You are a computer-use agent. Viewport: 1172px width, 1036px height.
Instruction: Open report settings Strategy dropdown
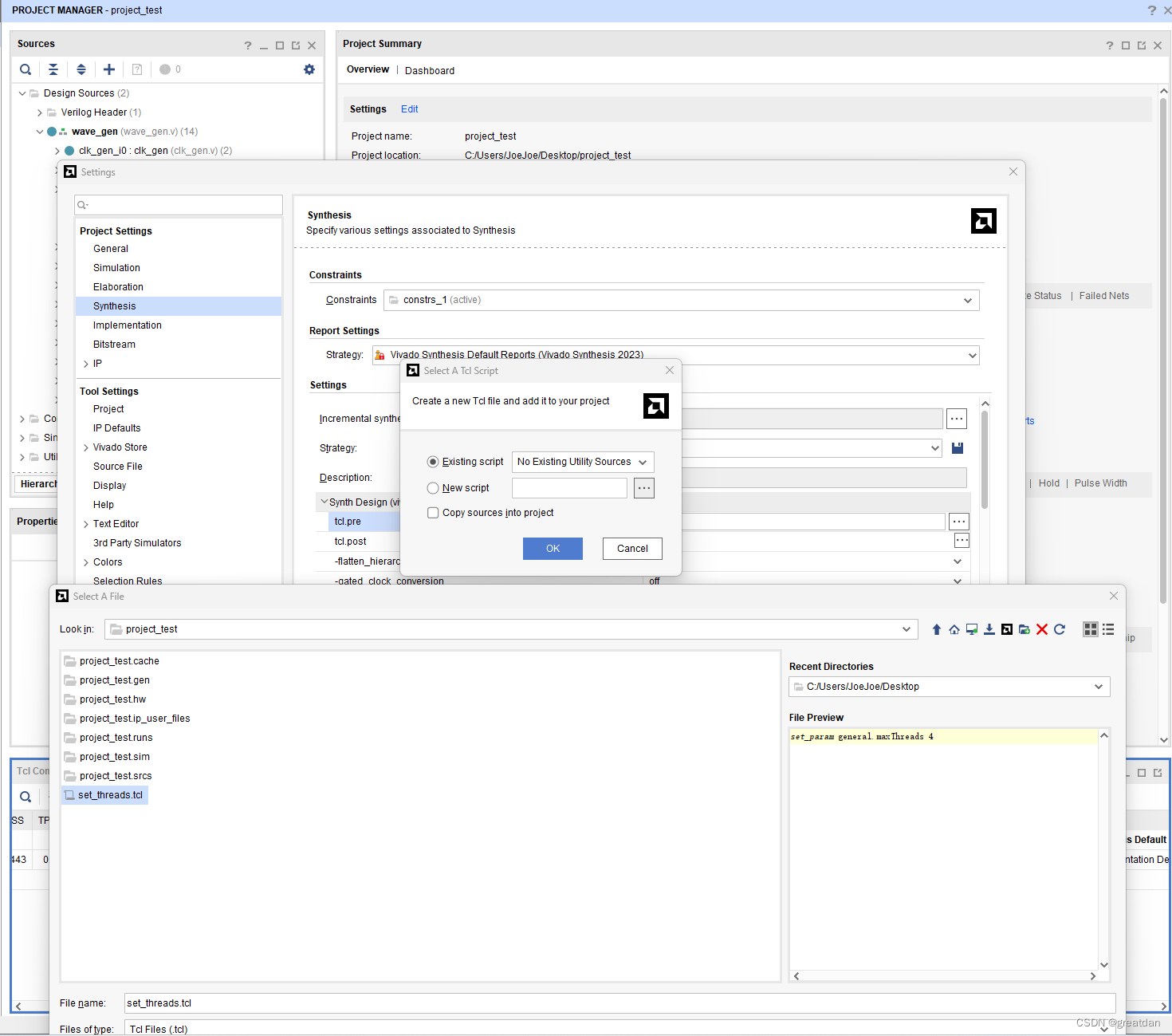tap(675, 355)
